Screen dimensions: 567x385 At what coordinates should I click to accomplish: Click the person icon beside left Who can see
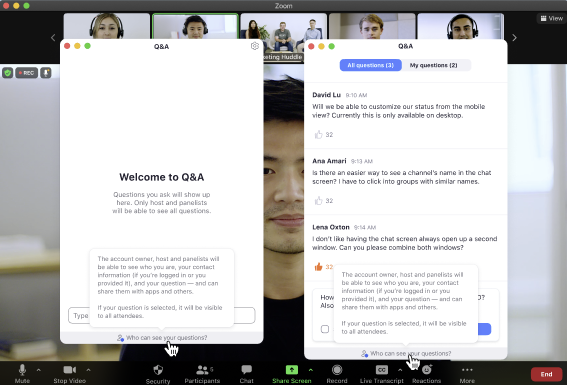(120, 338)
